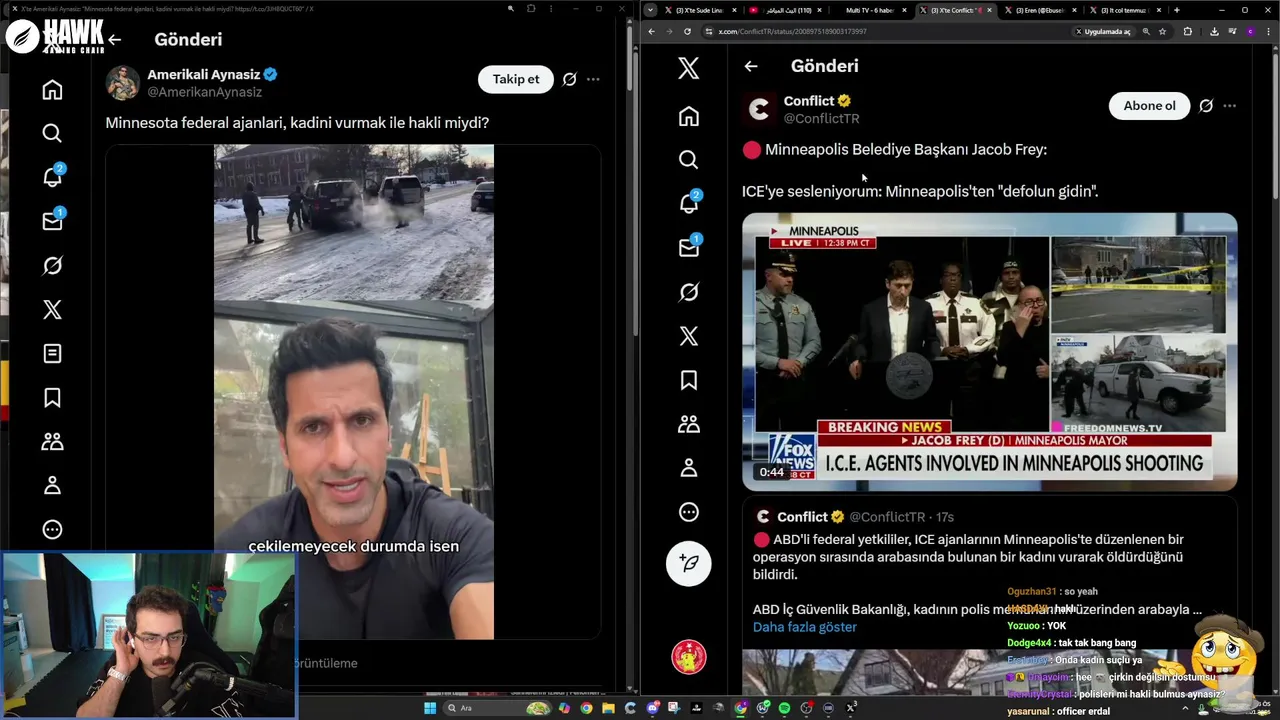Open Grok in right window sidebar
This screenshot has height=720, width=1280.
[x=688, y=292]
